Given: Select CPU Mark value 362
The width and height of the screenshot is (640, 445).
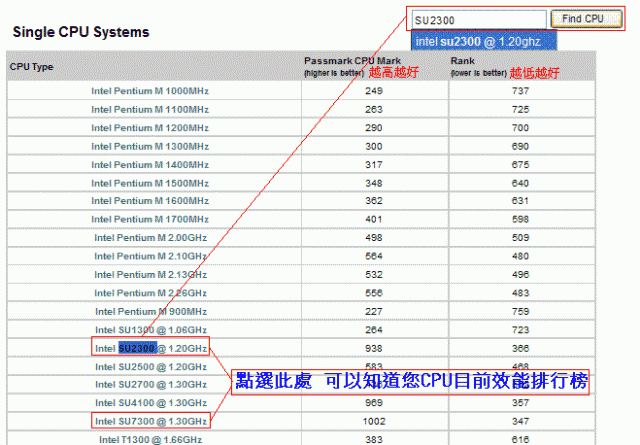Looking at the screenshot, I should point(374,201).
